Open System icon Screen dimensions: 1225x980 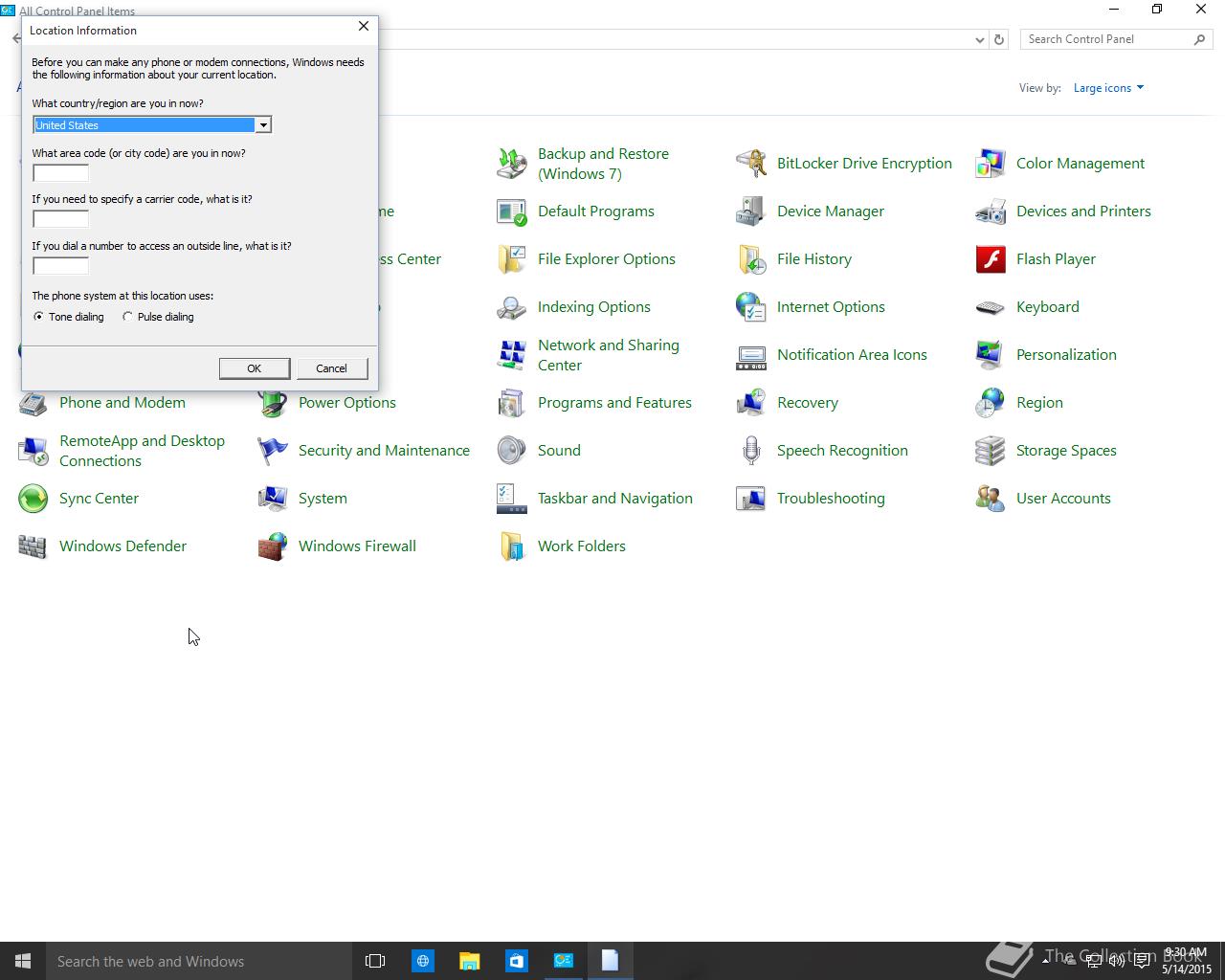pos(273,499)
